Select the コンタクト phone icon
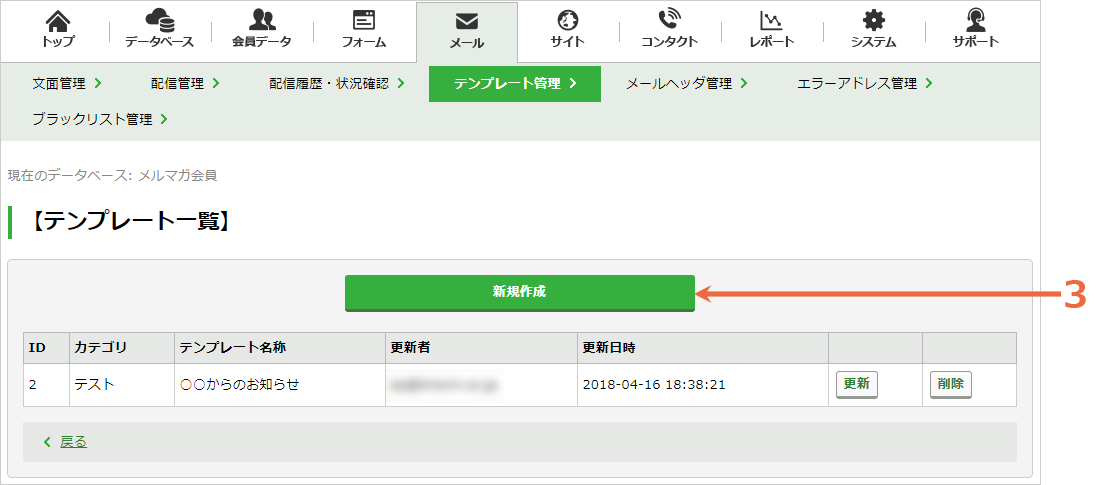This screenshot has width=1104, height=485. 669,20
